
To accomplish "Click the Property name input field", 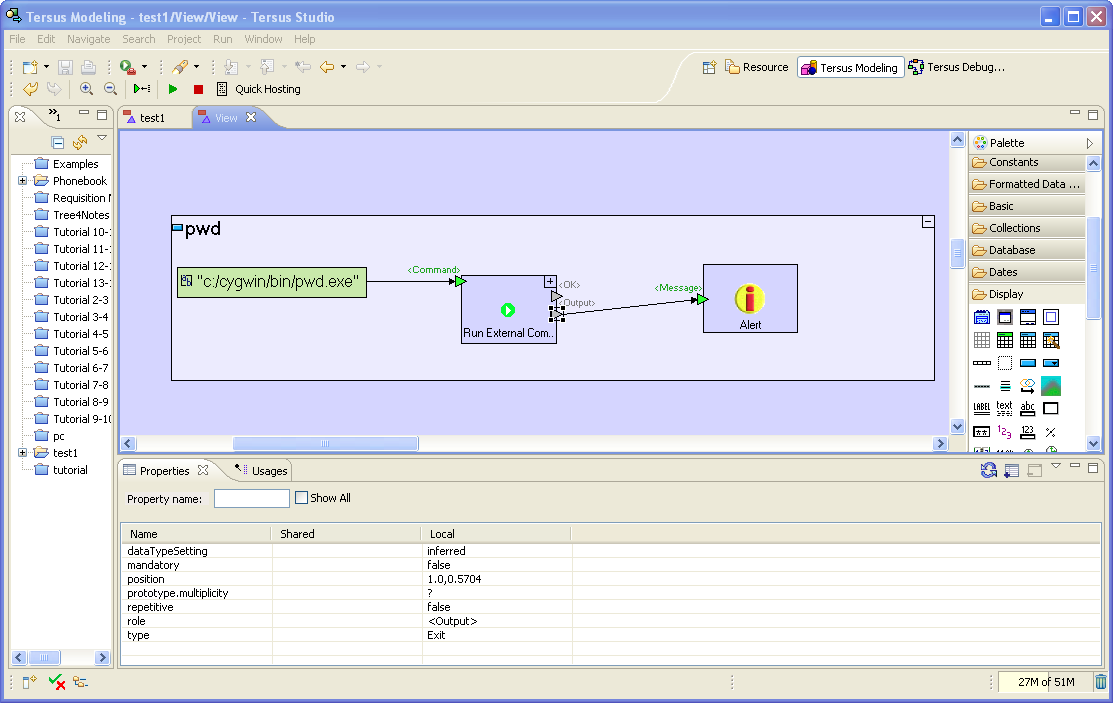I will tap(251, 498).
